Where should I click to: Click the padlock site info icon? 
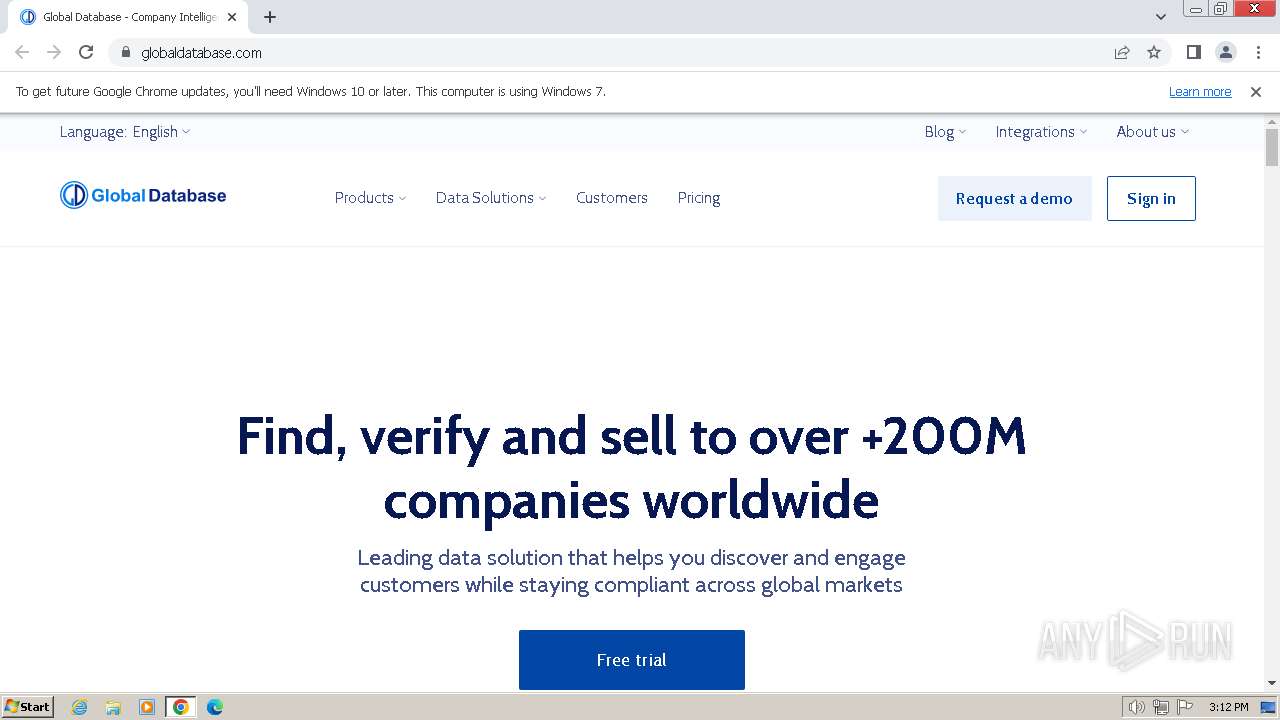125,52
